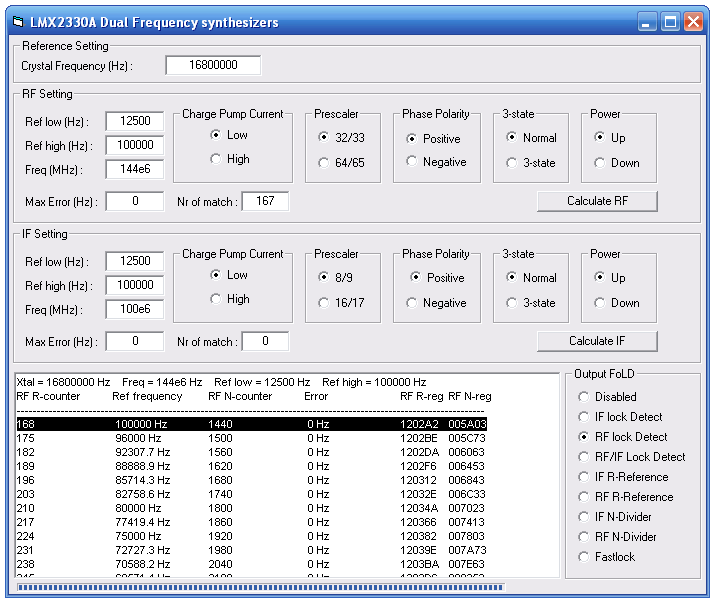Select 3-state option in RF Setting
The width and height of the screenshot is (715, 602).
coord(531,163)
